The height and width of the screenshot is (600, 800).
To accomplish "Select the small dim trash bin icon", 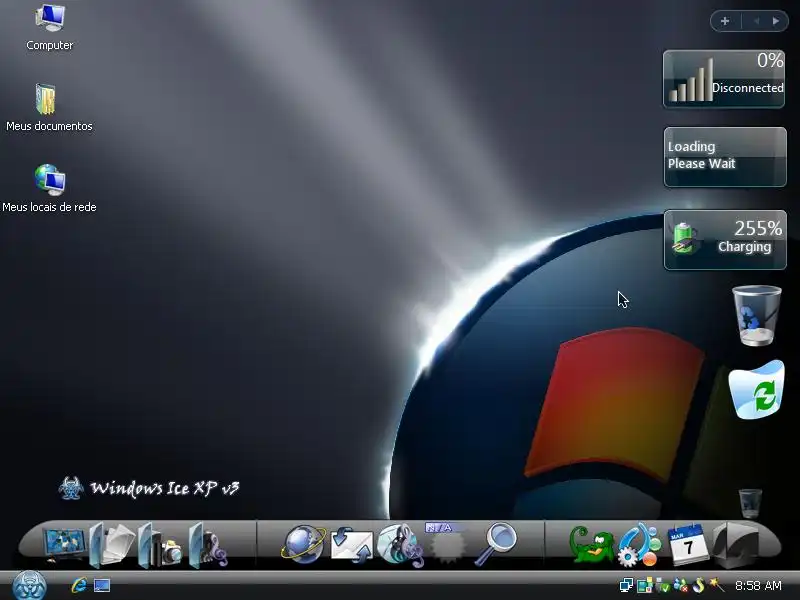I will click(x=750, y=503).
